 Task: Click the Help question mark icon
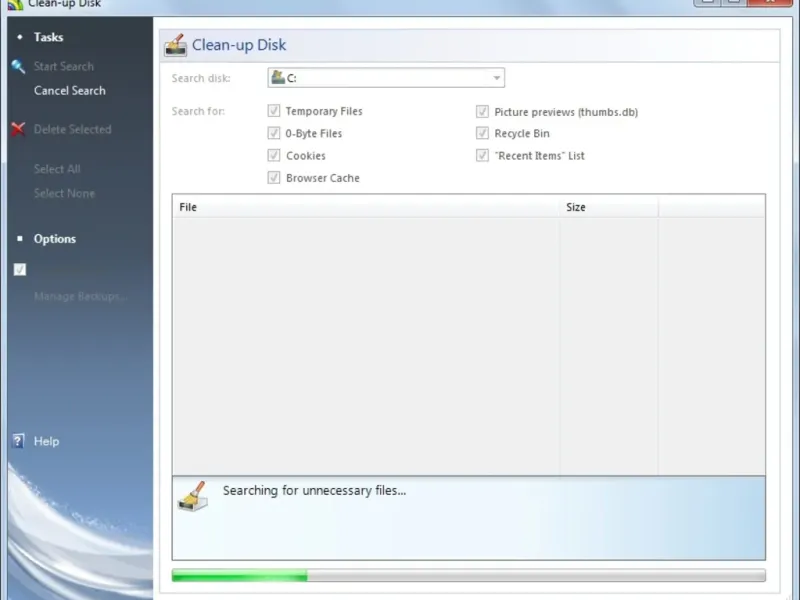click(x=18, y=441)
